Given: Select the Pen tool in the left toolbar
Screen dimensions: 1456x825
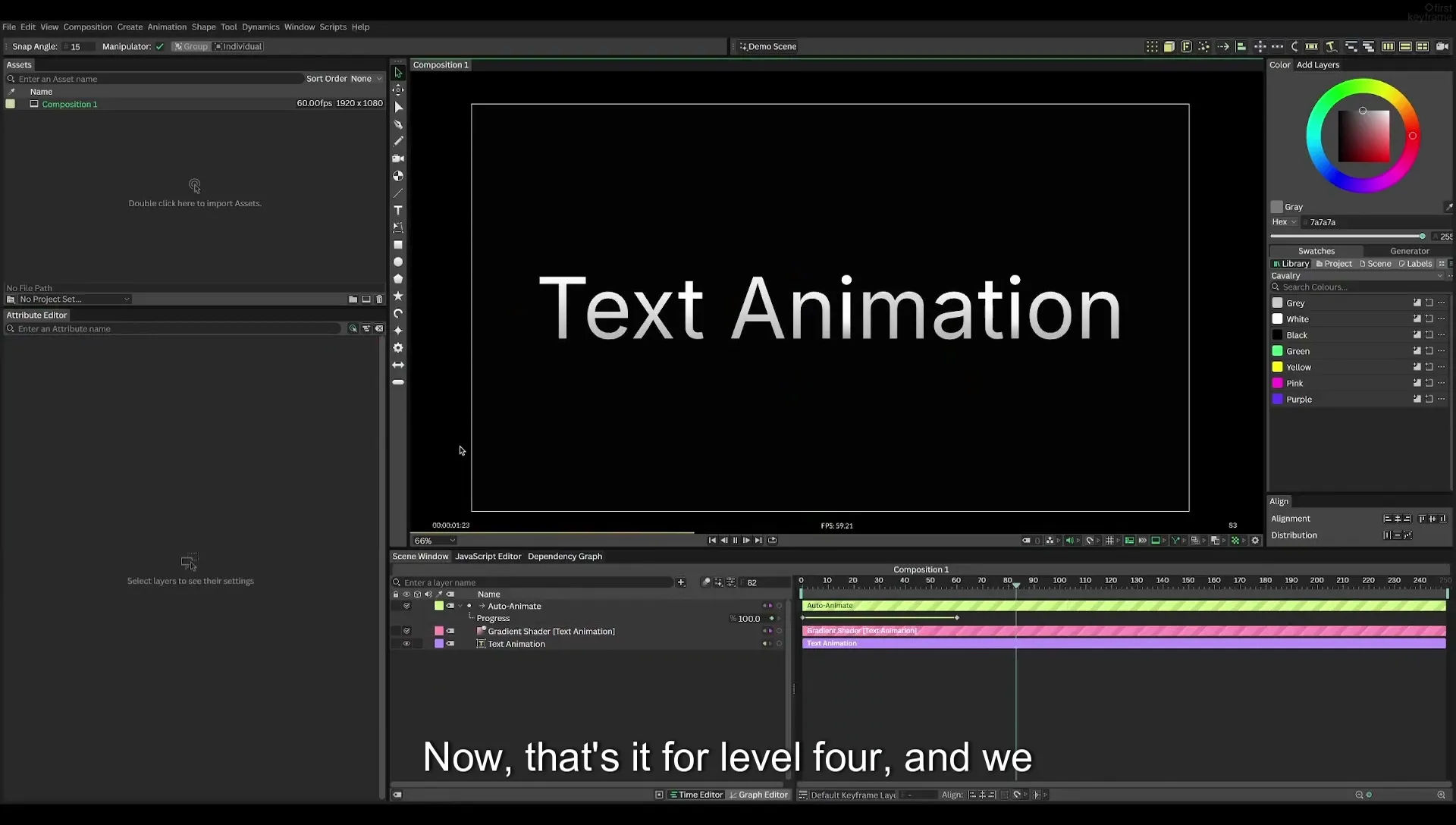Looking at the screenshot, I should 398,124.
